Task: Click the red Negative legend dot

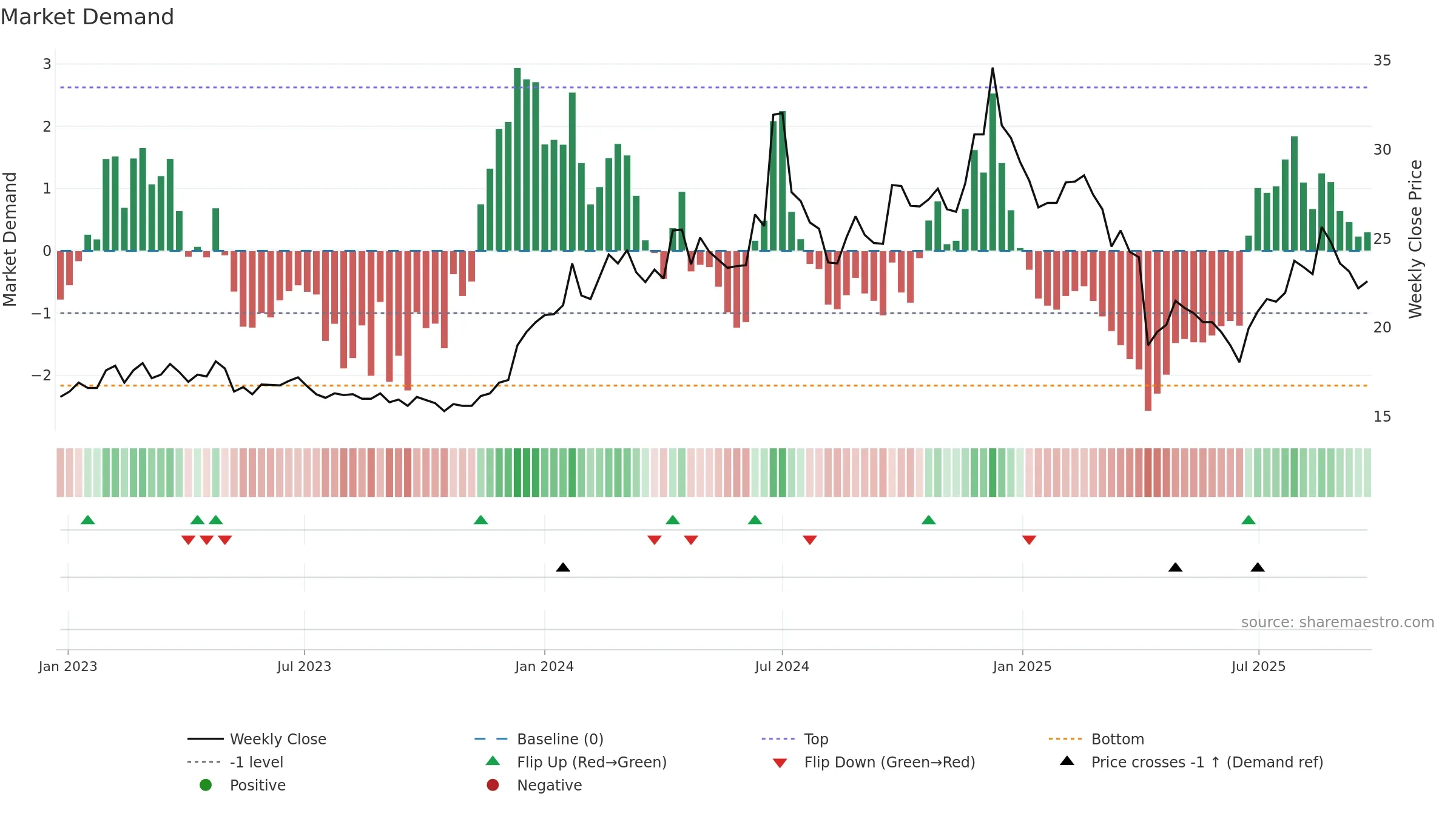Action: click(x=493, y=785)
